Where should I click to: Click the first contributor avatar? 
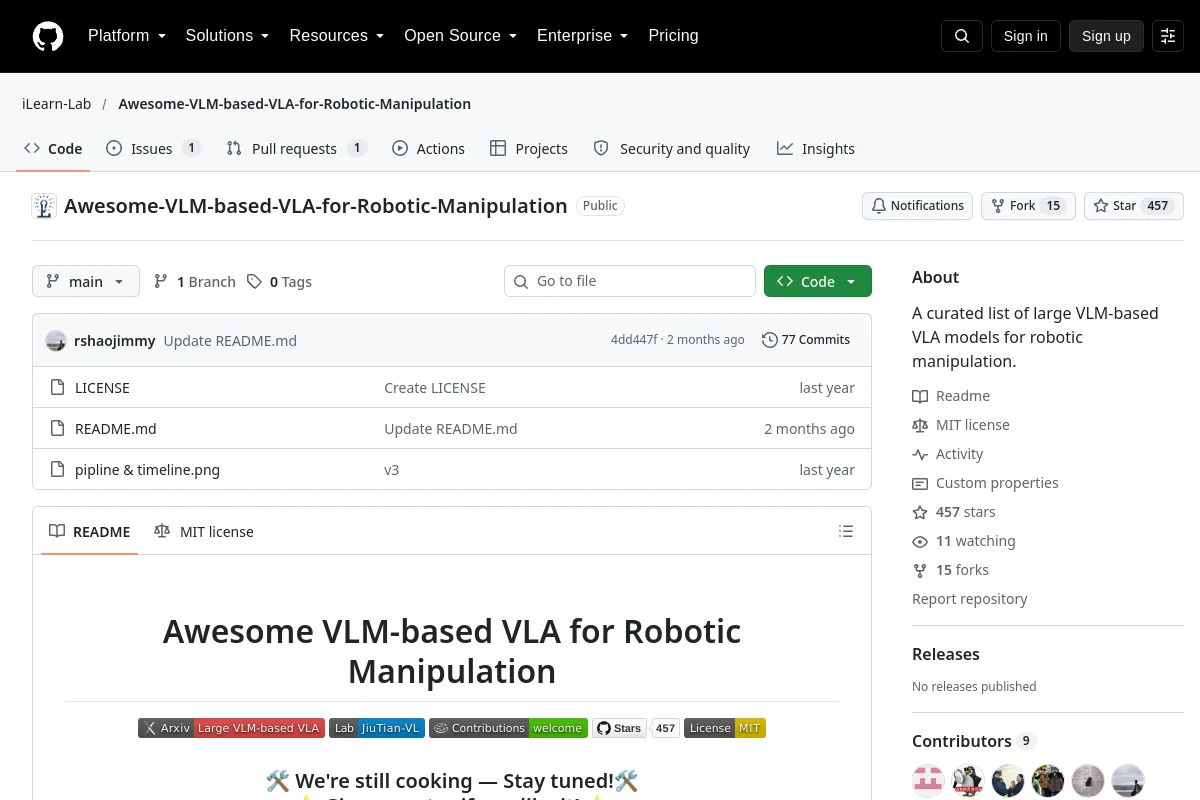pyautogui.click(x=928, y=781)
